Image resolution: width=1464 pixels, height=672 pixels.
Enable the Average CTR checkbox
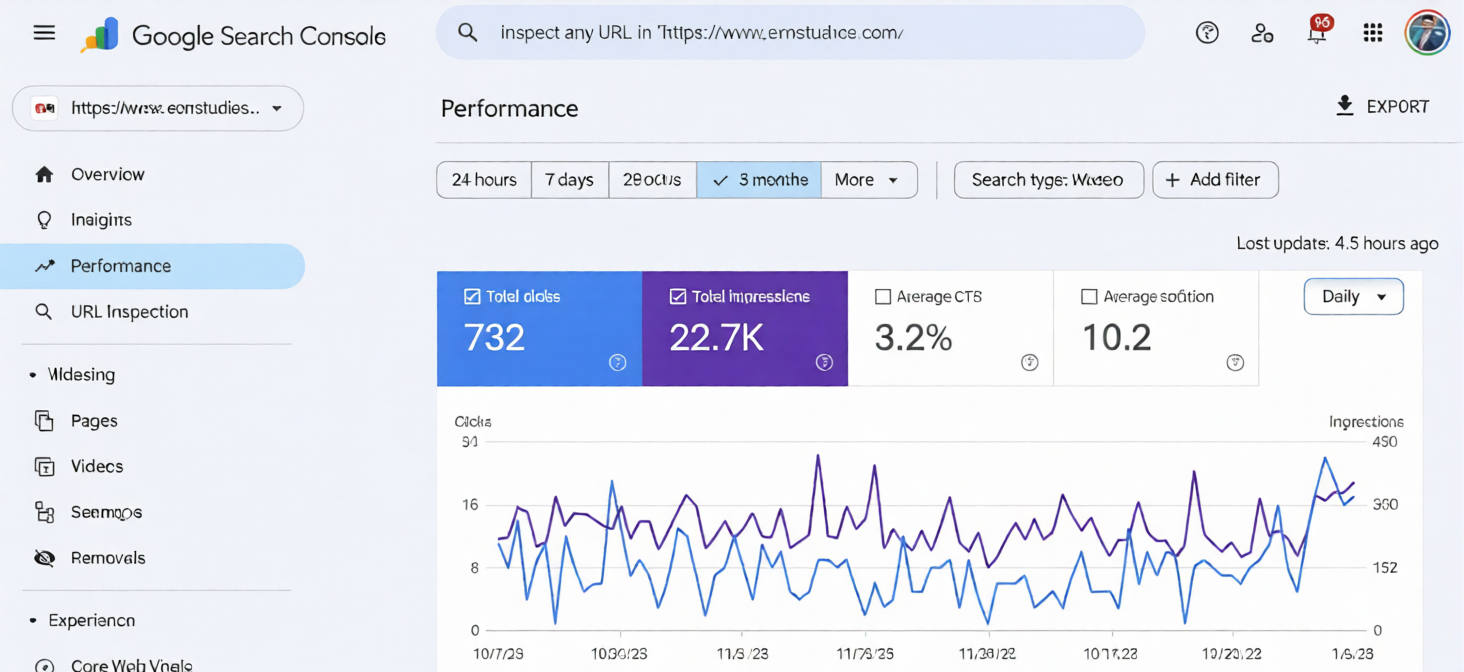tap(883, 297)
